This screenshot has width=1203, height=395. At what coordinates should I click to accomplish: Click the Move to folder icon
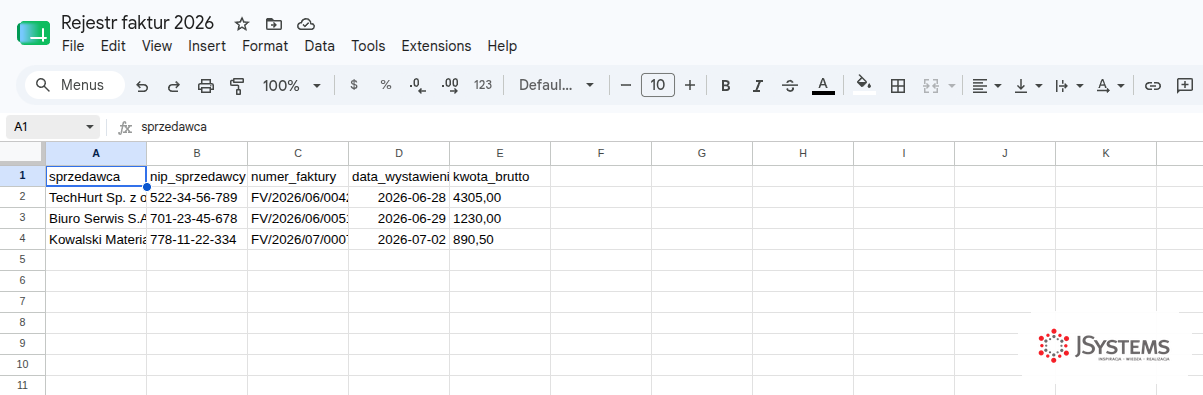click(x=274, y=23)
